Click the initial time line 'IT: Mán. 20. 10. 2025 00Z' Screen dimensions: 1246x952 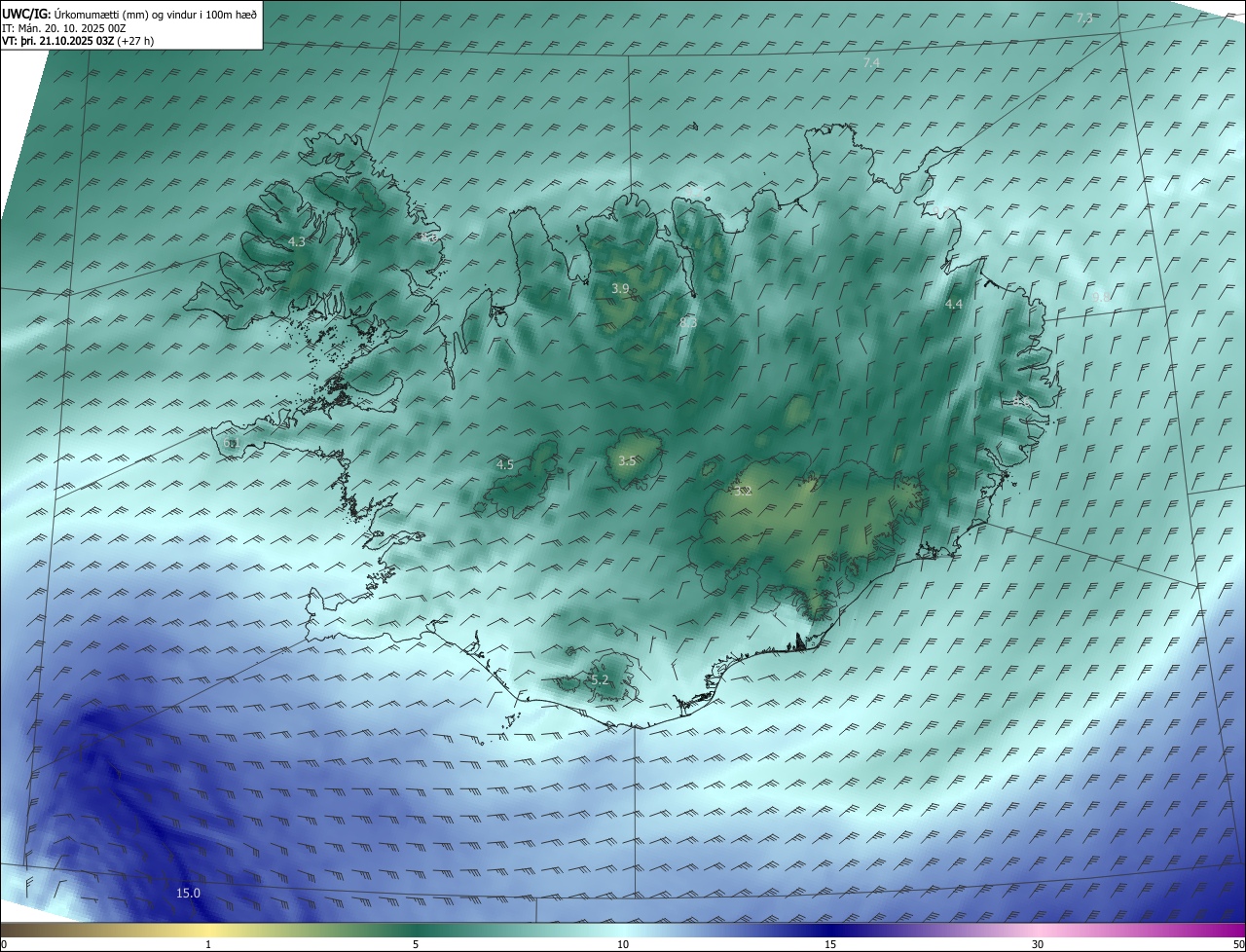[x=66, y=28]
